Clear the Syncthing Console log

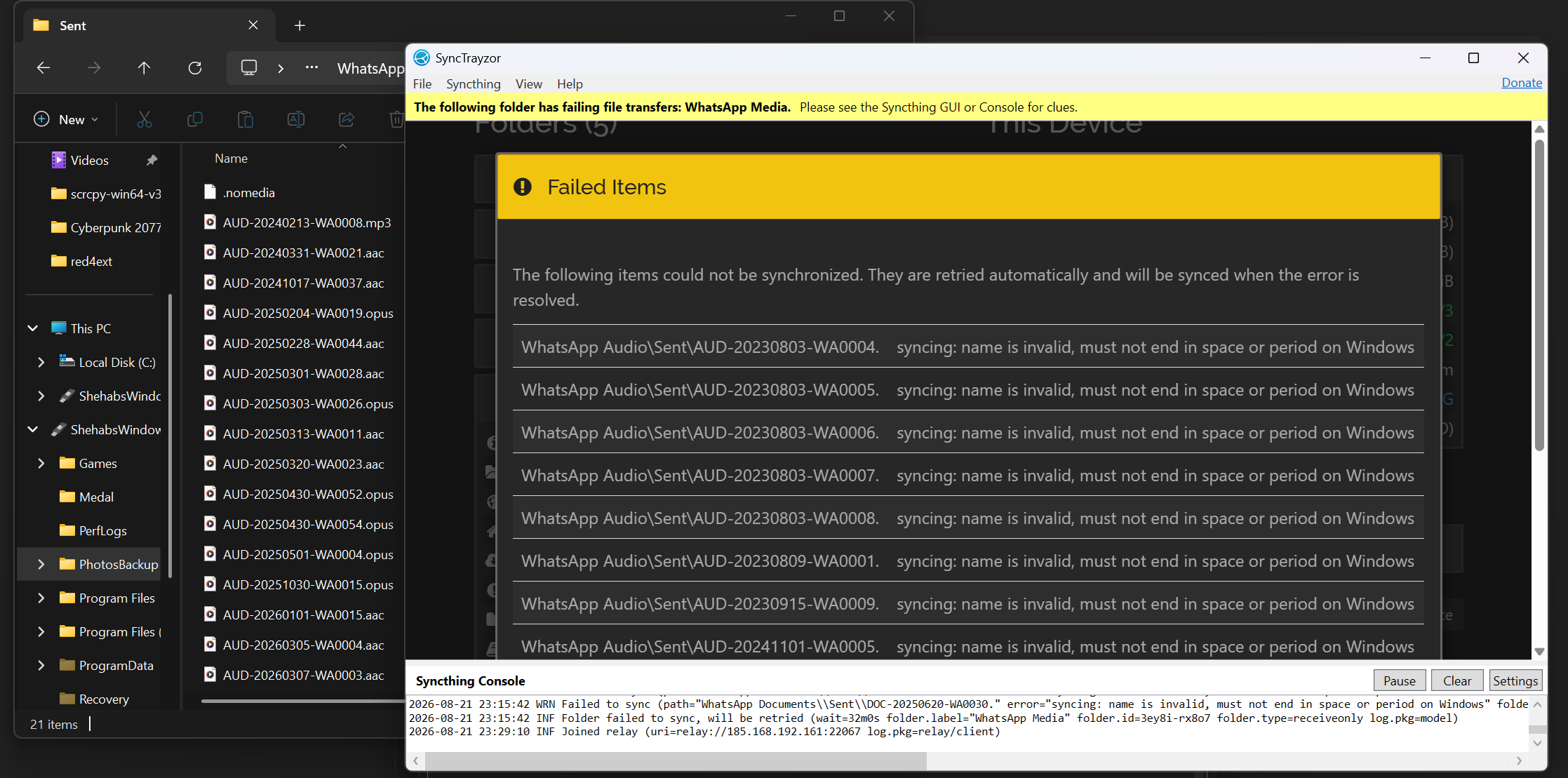click(1457, 680)
